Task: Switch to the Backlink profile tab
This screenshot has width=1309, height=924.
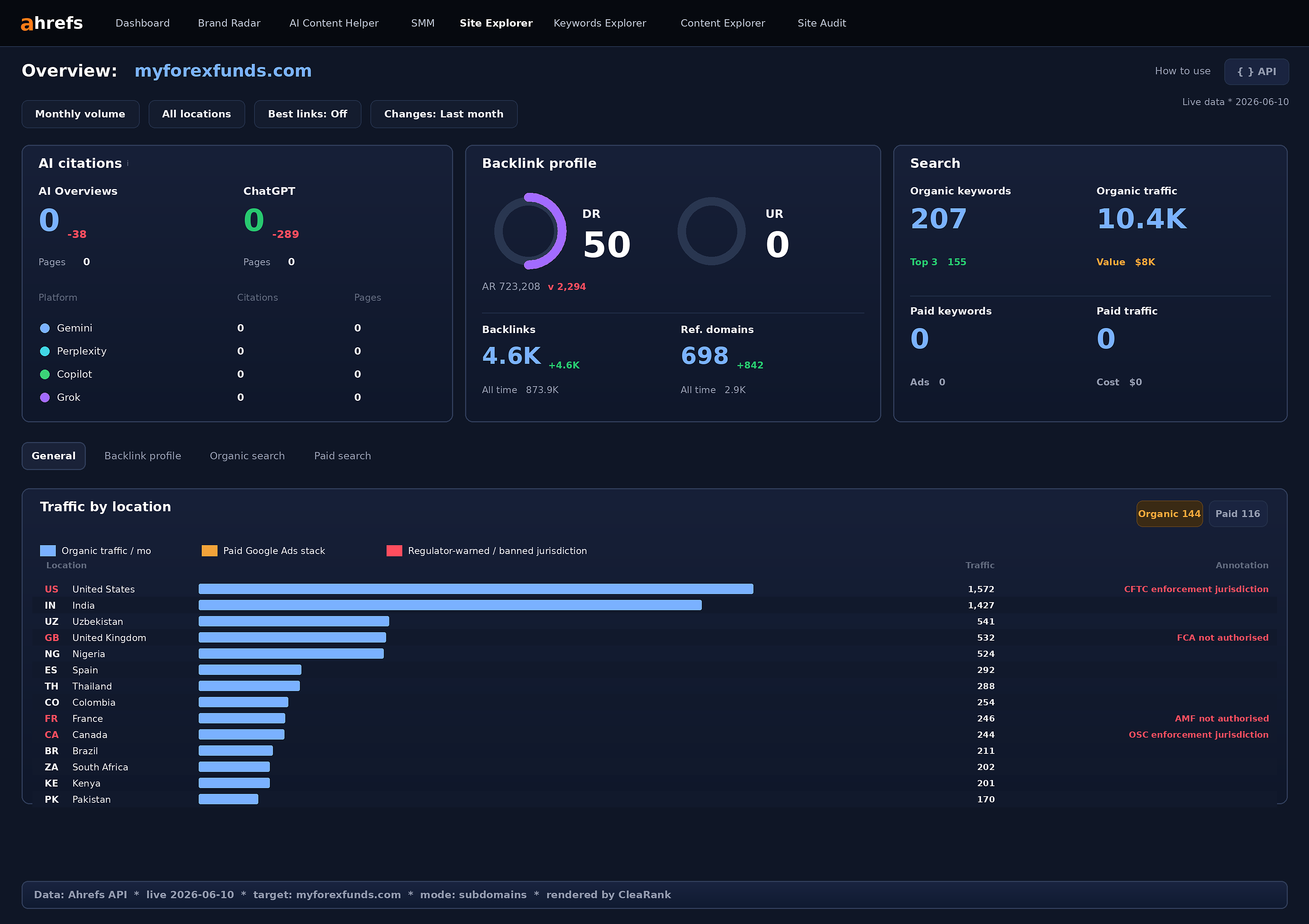Action: pyautogui.click(x=142, y=456)
